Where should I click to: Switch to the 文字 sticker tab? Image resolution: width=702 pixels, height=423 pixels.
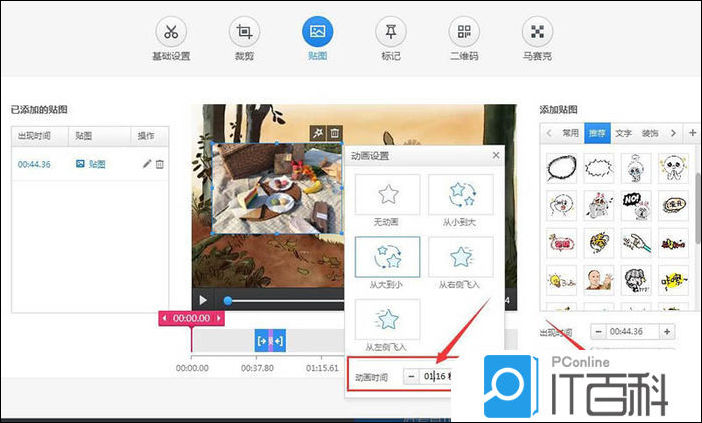(x=623, y=133)
